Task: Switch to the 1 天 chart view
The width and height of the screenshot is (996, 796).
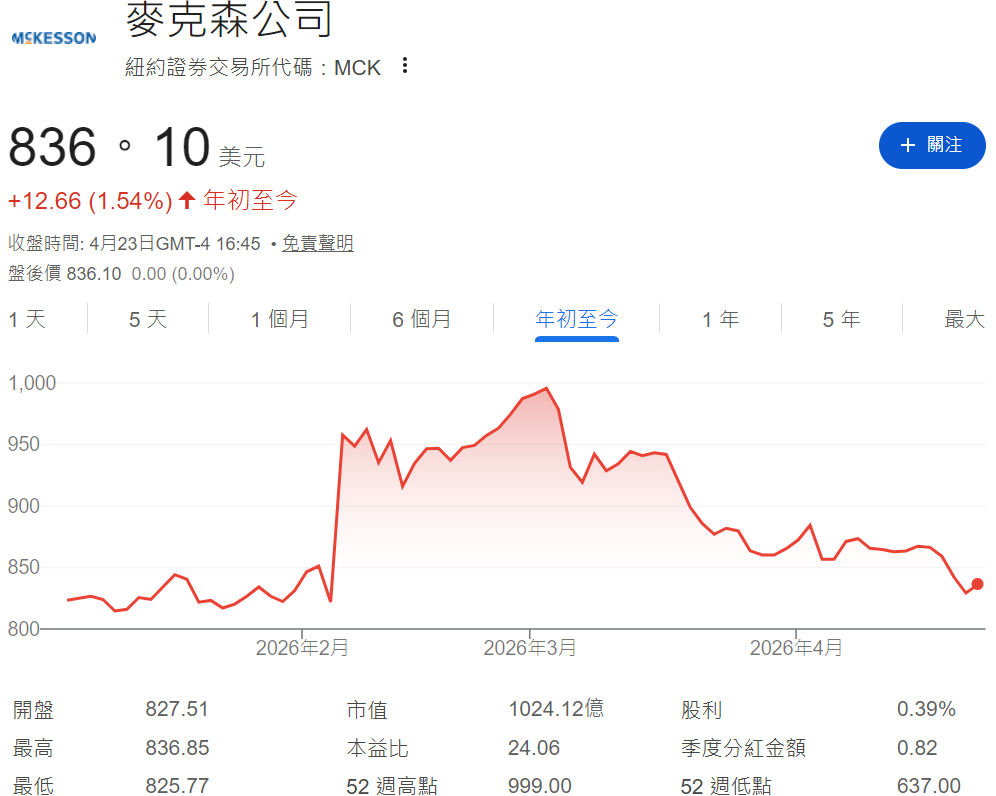Action: click(x=28, y=318)
